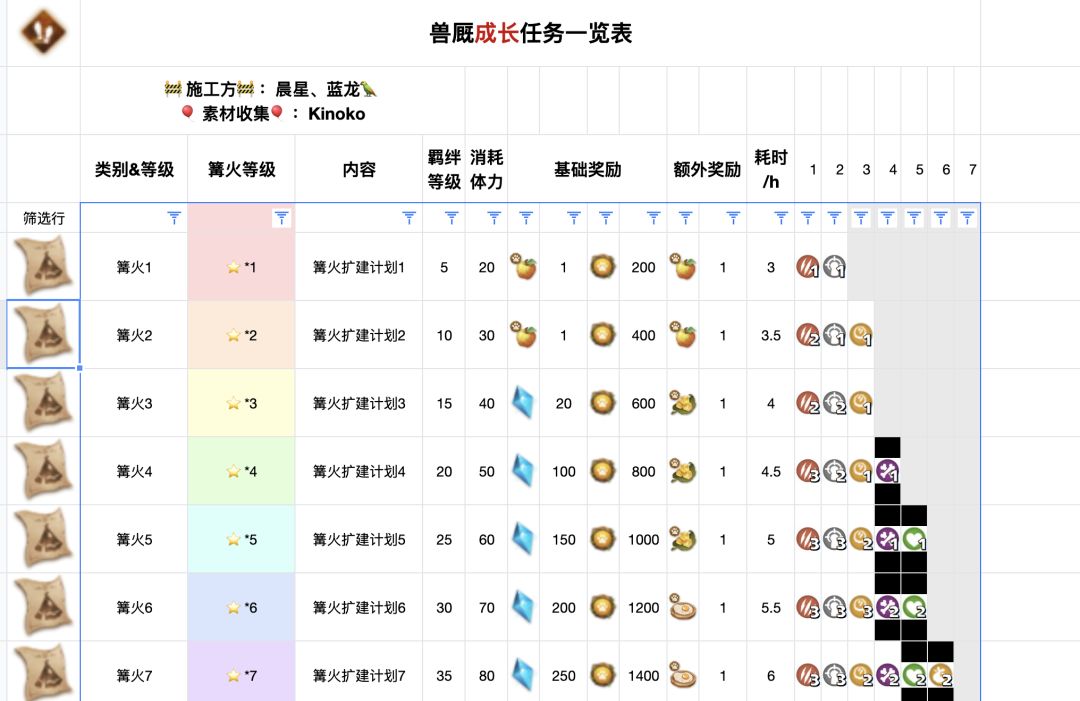Click the gold skill icon in 篝火2 row

pos(861,335)
